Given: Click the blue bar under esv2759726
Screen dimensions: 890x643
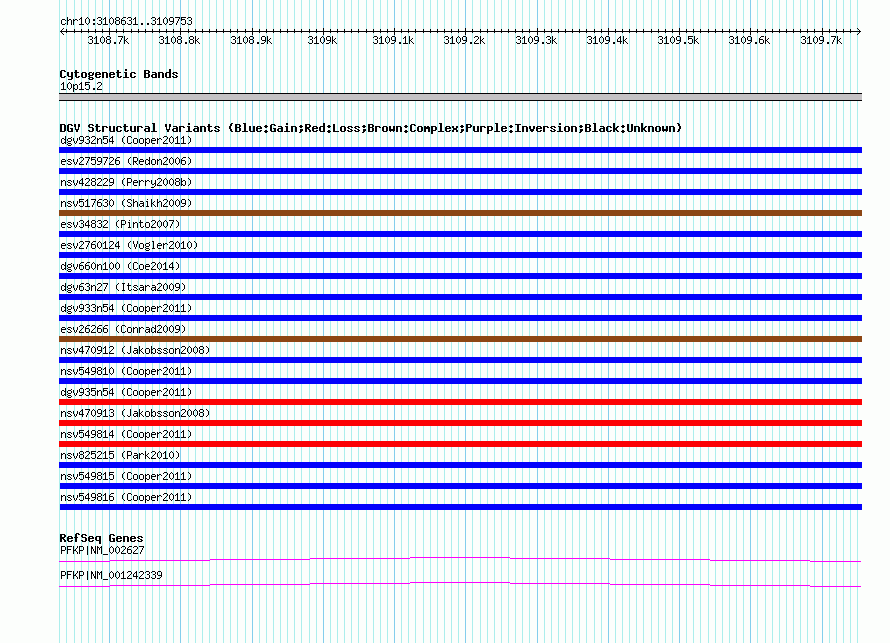Looking at the screenshot, I should tap(460, 171).
